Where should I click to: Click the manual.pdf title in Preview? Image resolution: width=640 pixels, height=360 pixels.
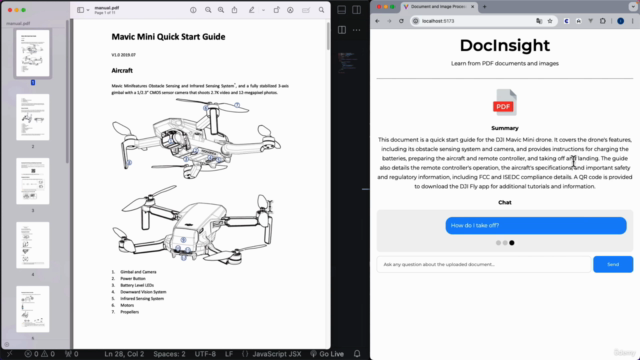[x=107, y=8]
